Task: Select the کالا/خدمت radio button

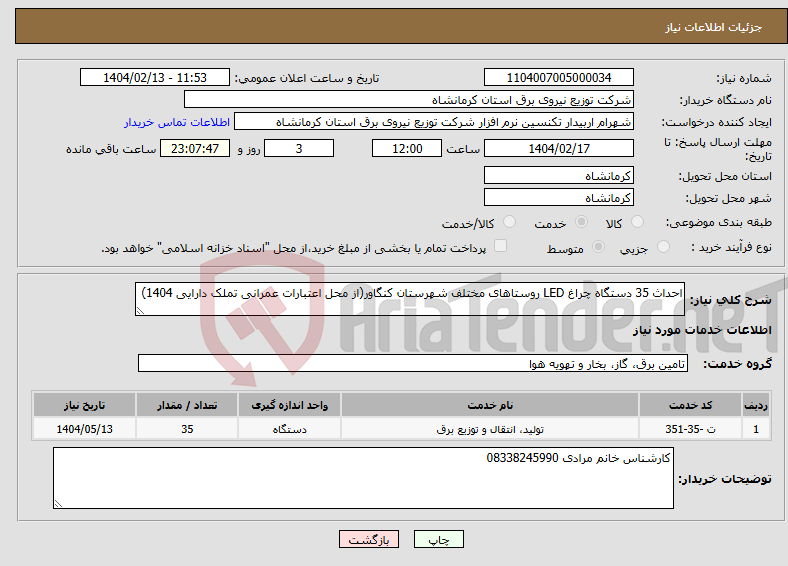Action: [x=509, y=222]
